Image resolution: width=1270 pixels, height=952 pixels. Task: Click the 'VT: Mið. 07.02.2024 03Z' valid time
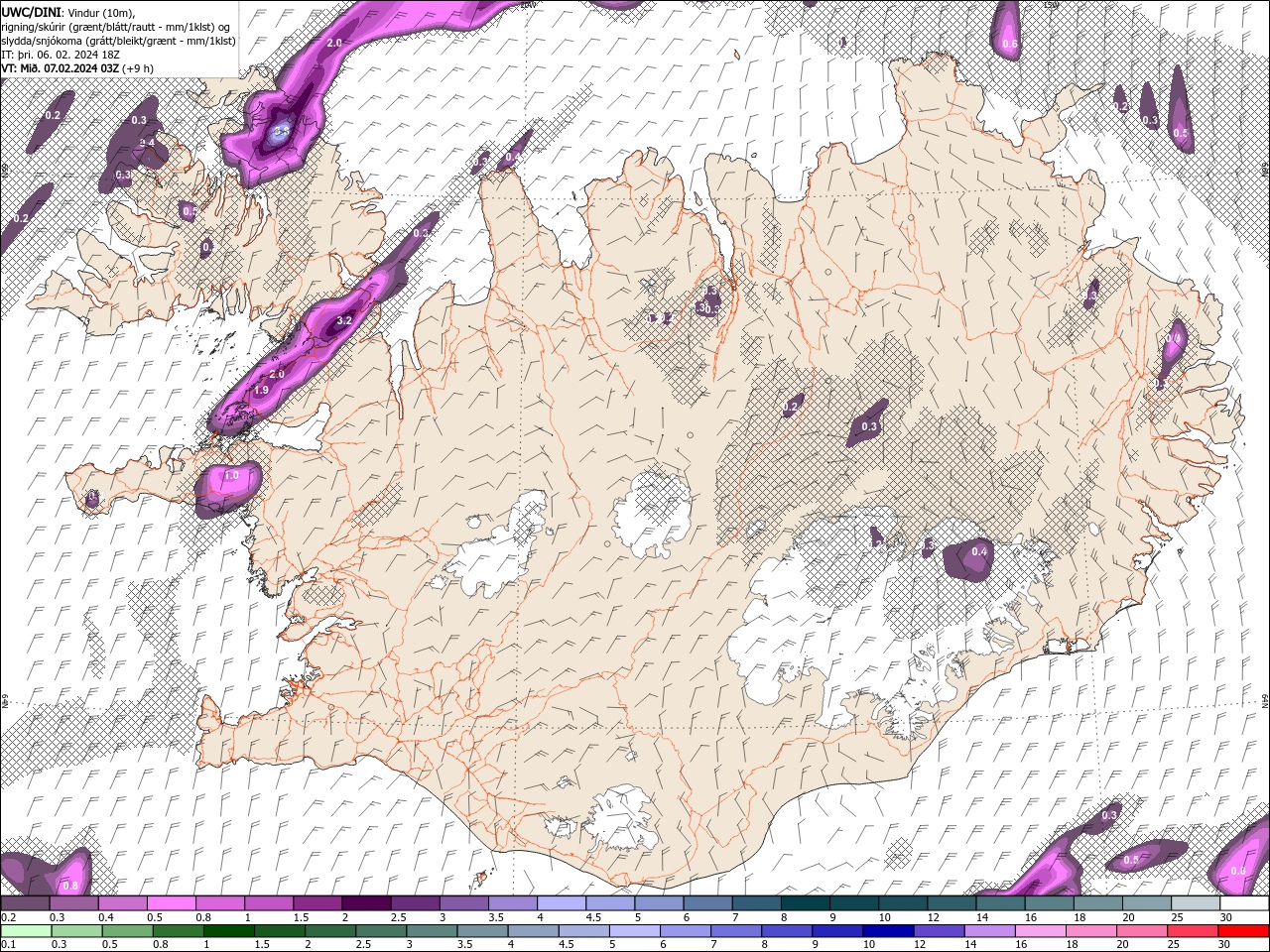[61, 68]
